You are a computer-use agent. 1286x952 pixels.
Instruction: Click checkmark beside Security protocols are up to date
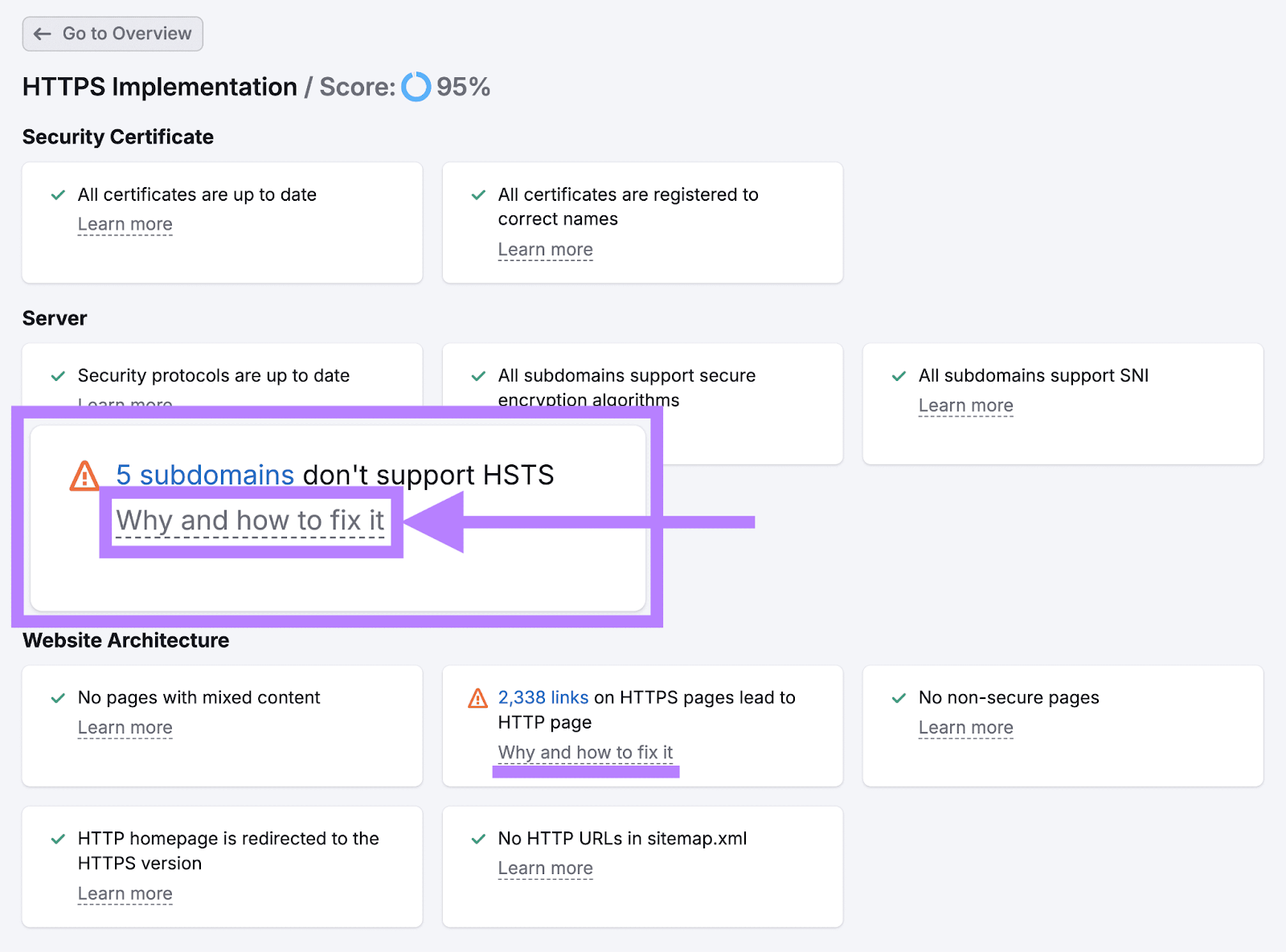pos(58,376)
